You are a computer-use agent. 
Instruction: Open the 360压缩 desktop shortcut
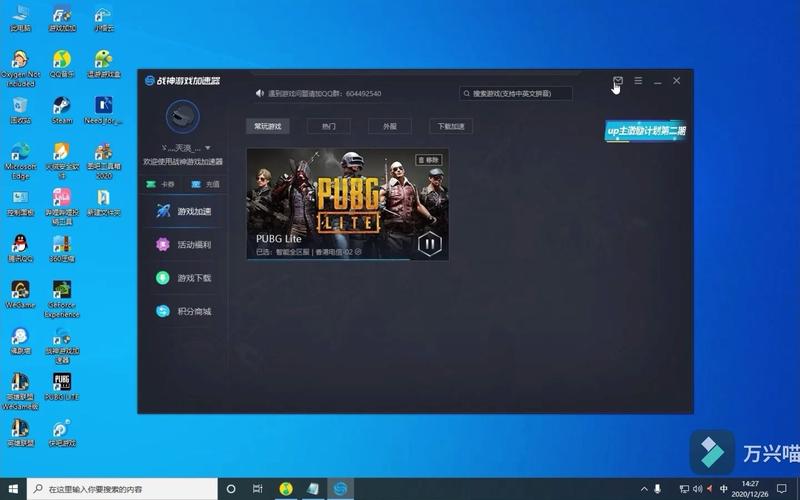pyautogui.click(x=62, y=249)
